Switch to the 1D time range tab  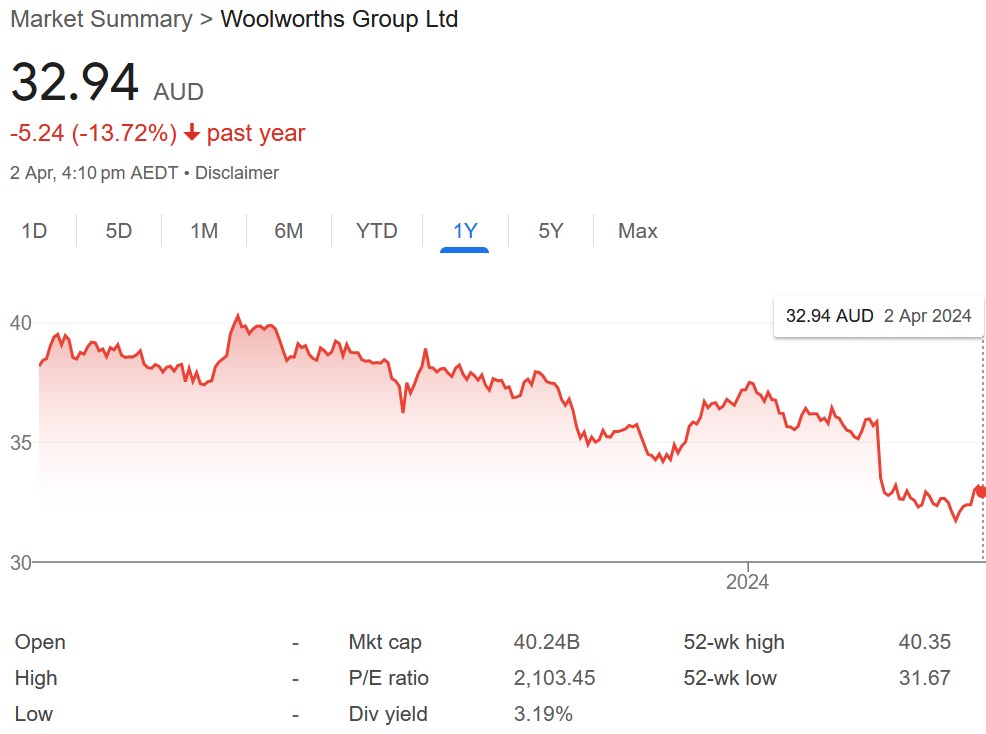coord(34,231)
